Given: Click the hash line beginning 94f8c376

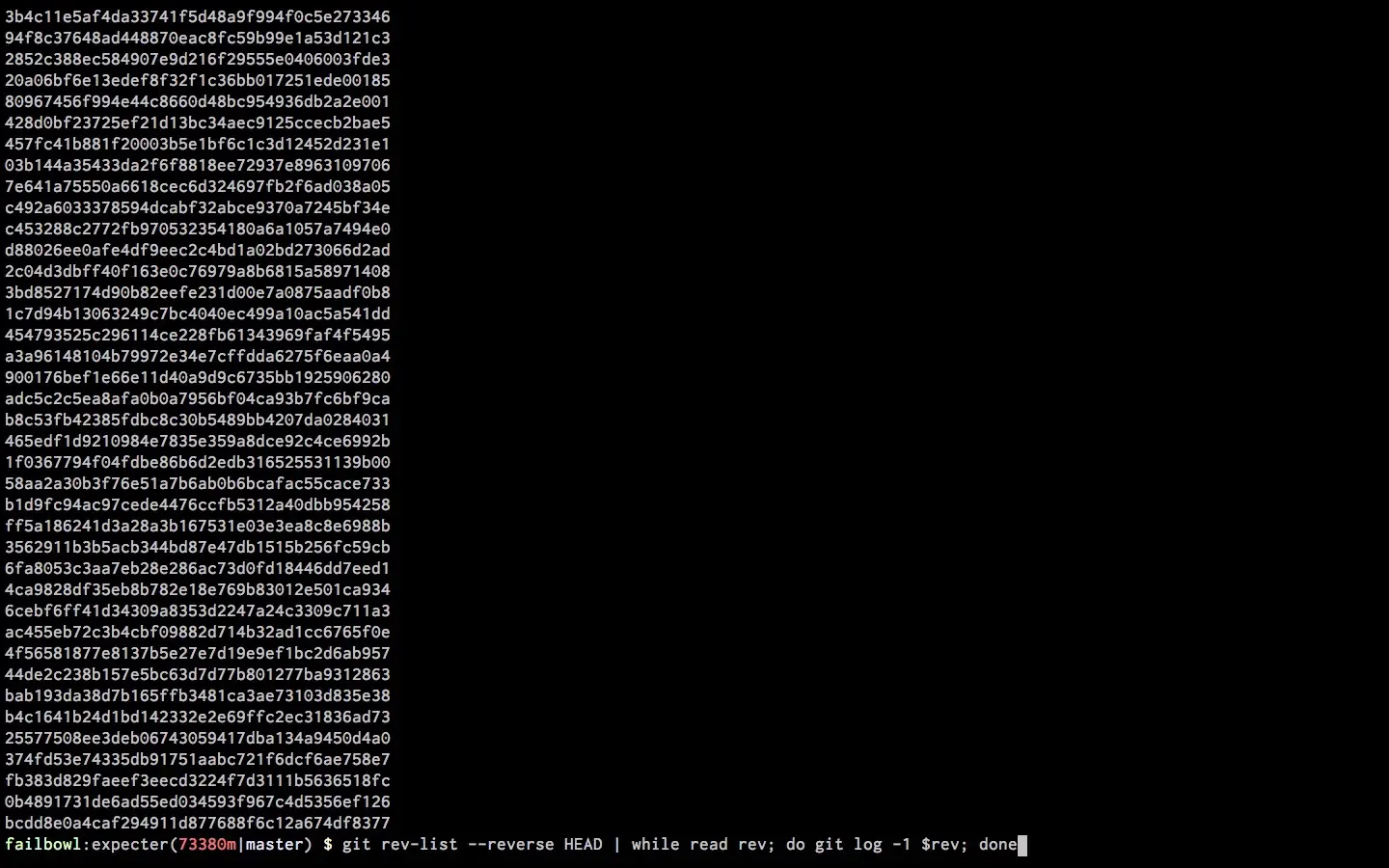Looking at the screenshot, I should 198,38.
